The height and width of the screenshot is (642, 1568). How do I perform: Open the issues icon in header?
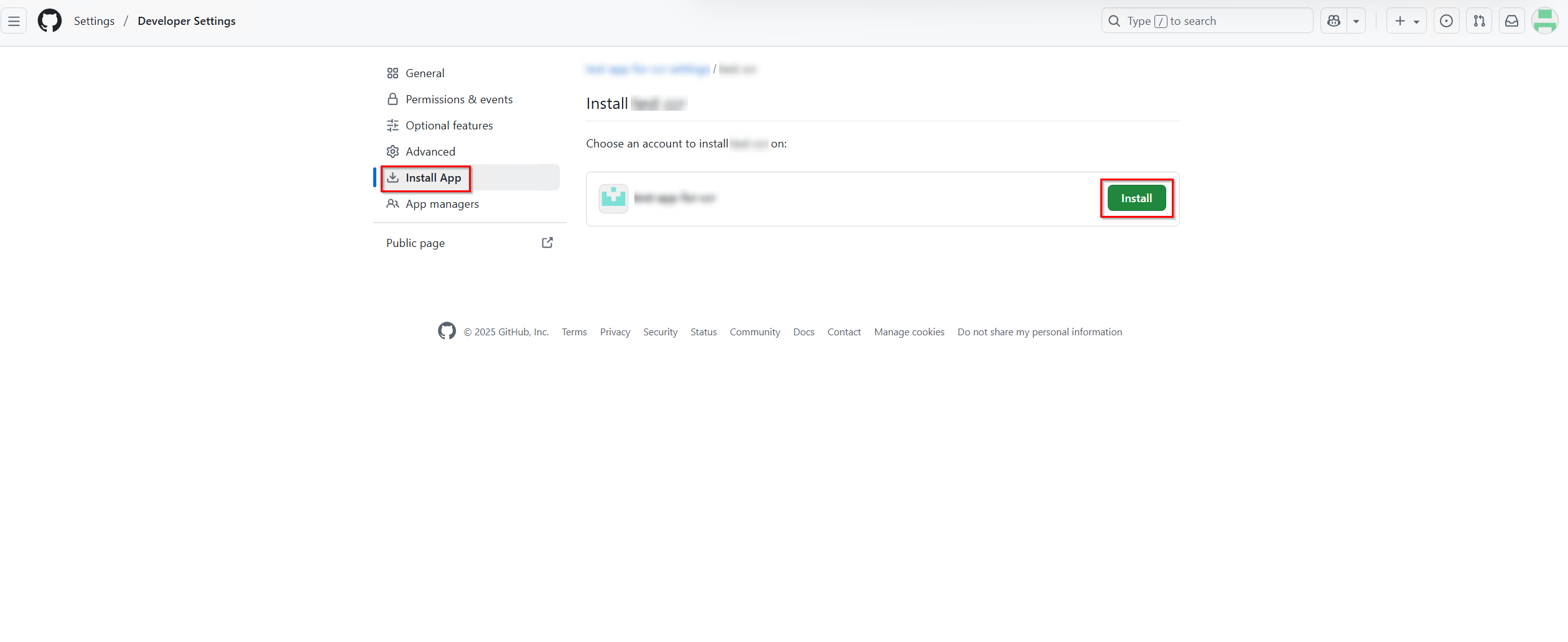[x=1446, y=21]
